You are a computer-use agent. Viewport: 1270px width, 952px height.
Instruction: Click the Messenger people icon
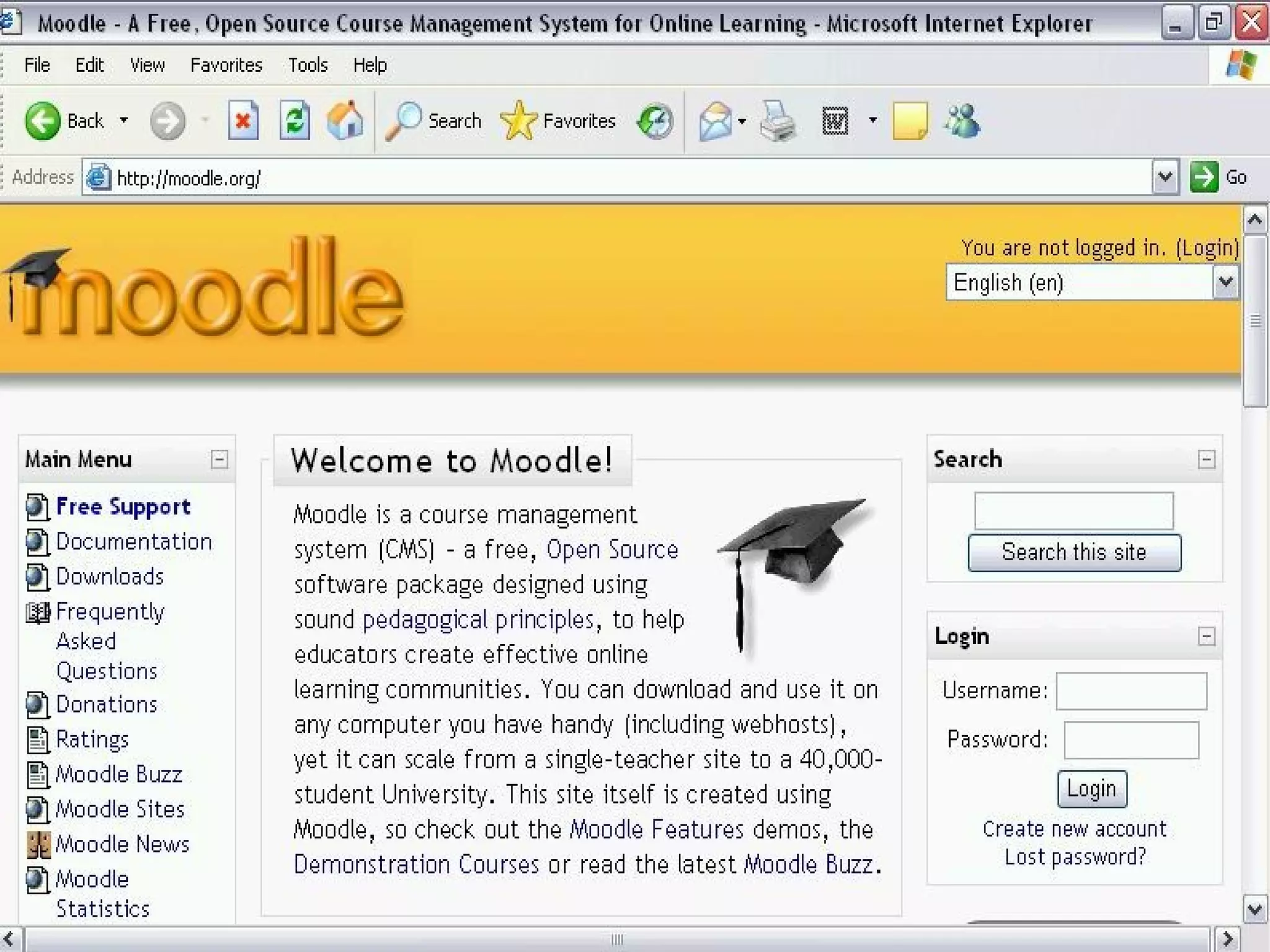click(962, 121)
